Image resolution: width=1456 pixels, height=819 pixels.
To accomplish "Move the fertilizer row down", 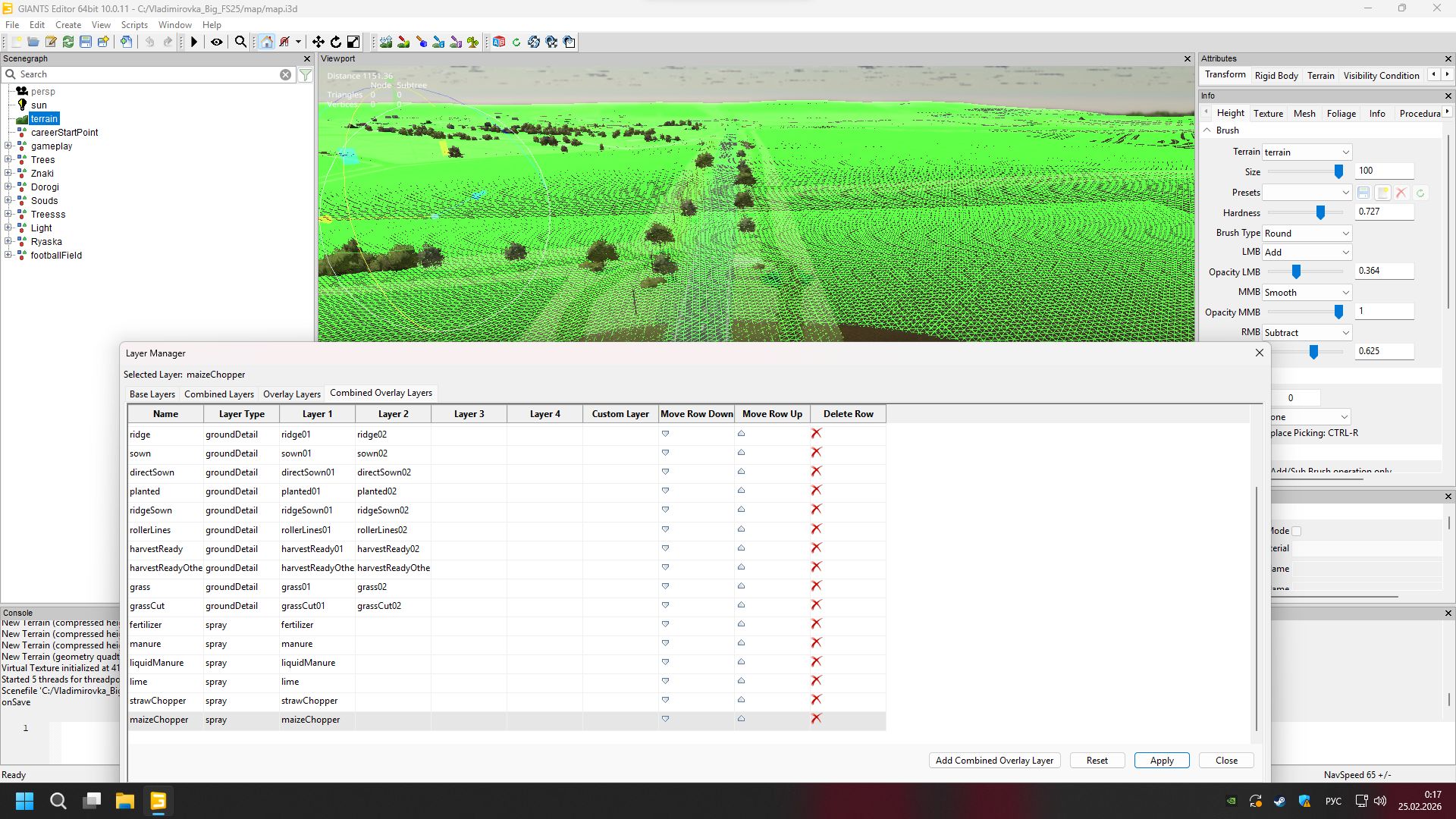I will [665, 624].
